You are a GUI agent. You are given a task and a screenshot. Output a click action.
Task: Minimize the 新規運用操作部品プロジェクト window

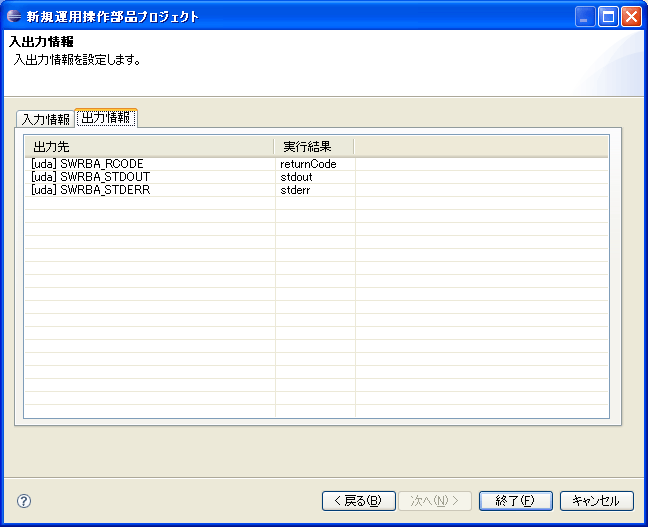click(x=585, y=17)
